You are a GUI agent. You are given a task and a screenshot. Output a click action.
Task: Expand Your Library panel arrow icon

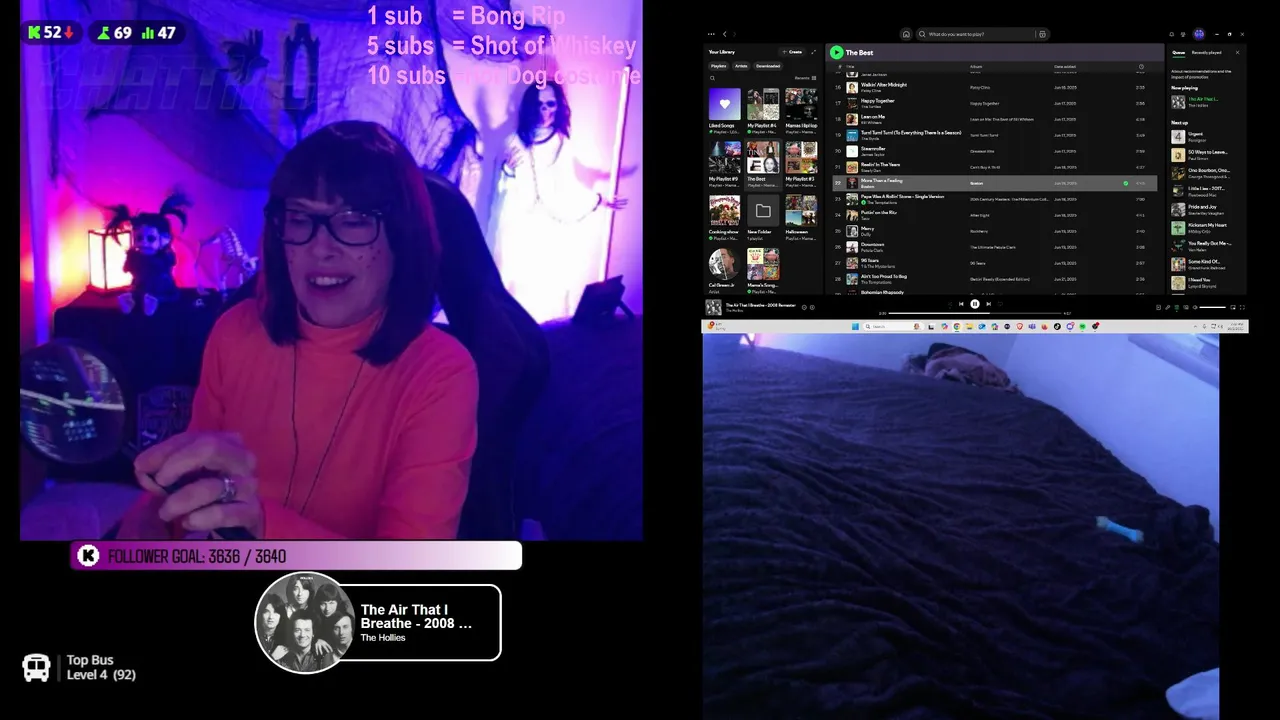813,52
